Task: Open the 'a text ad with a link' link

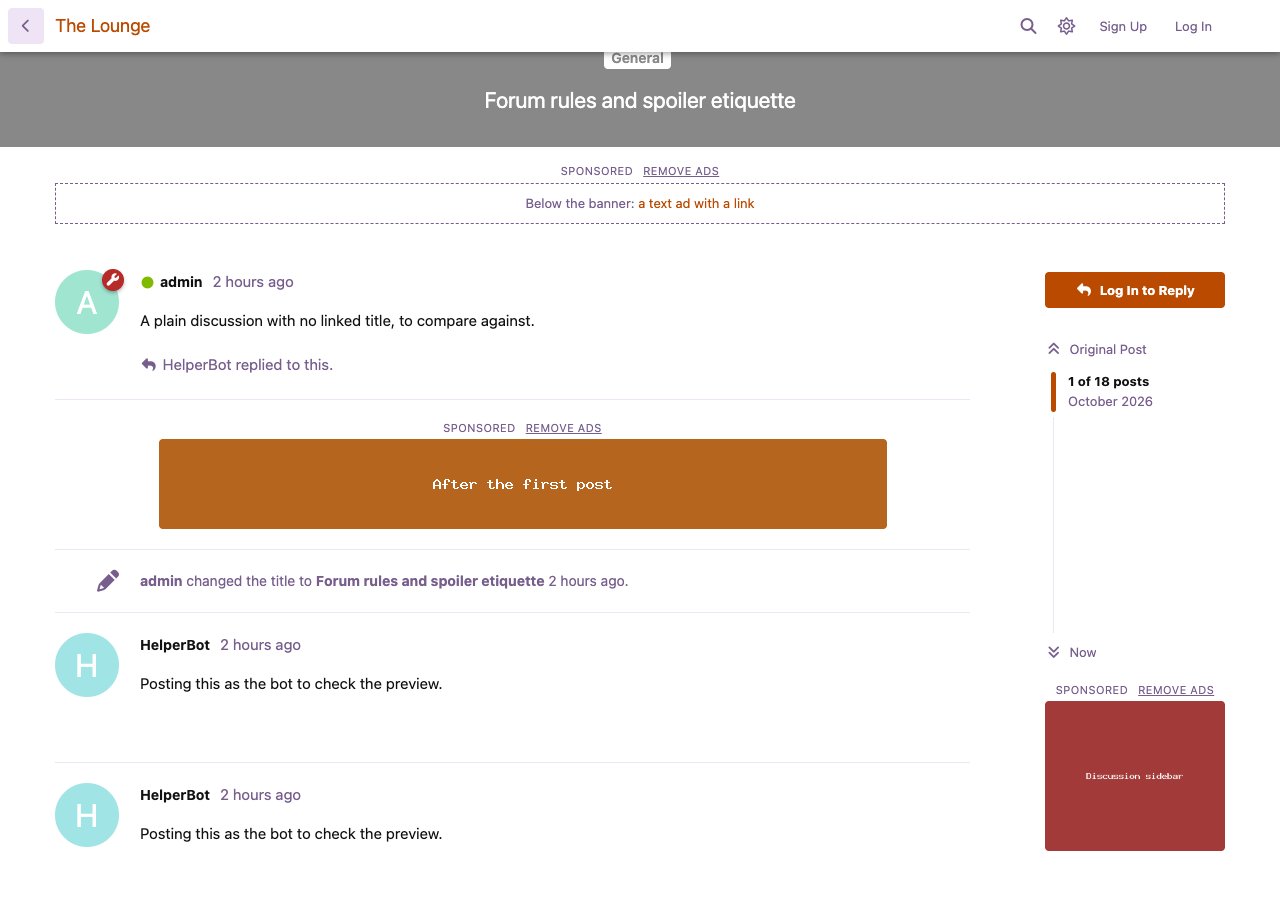Action: click(696, 203)
